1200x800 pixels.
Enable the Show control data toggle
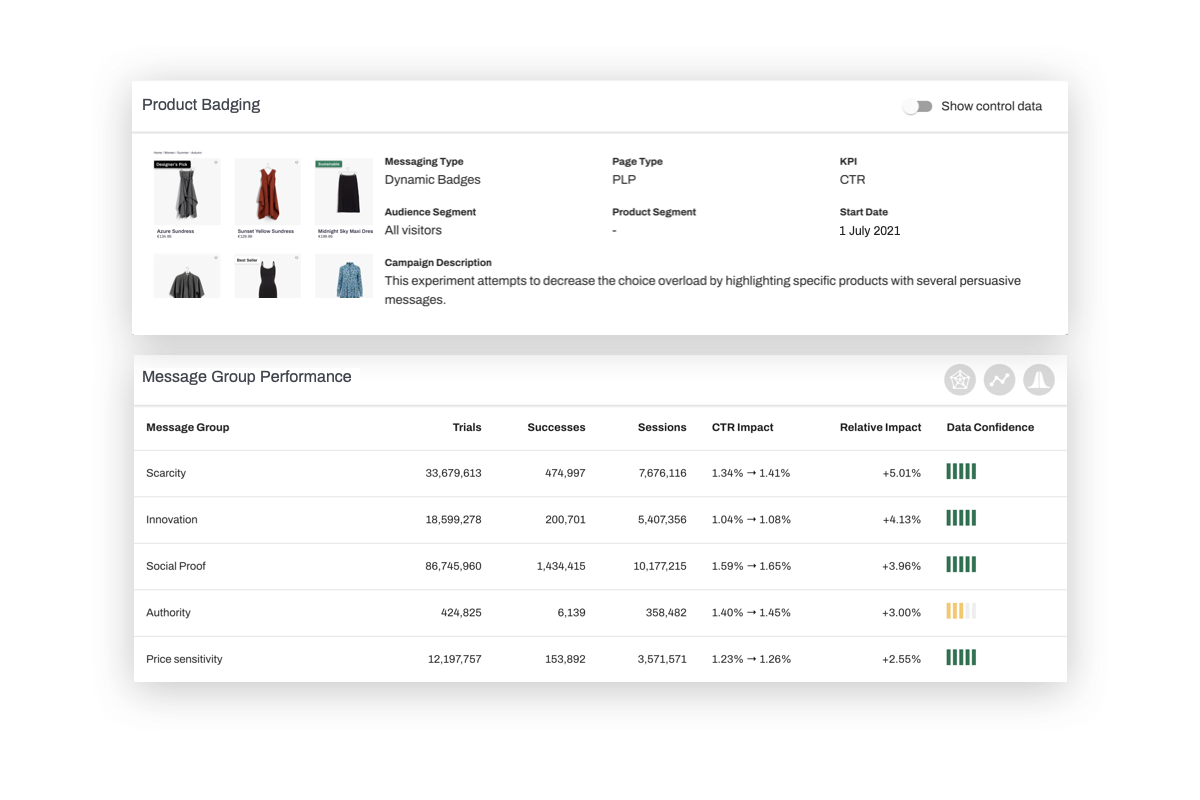[x=916, y=105]
